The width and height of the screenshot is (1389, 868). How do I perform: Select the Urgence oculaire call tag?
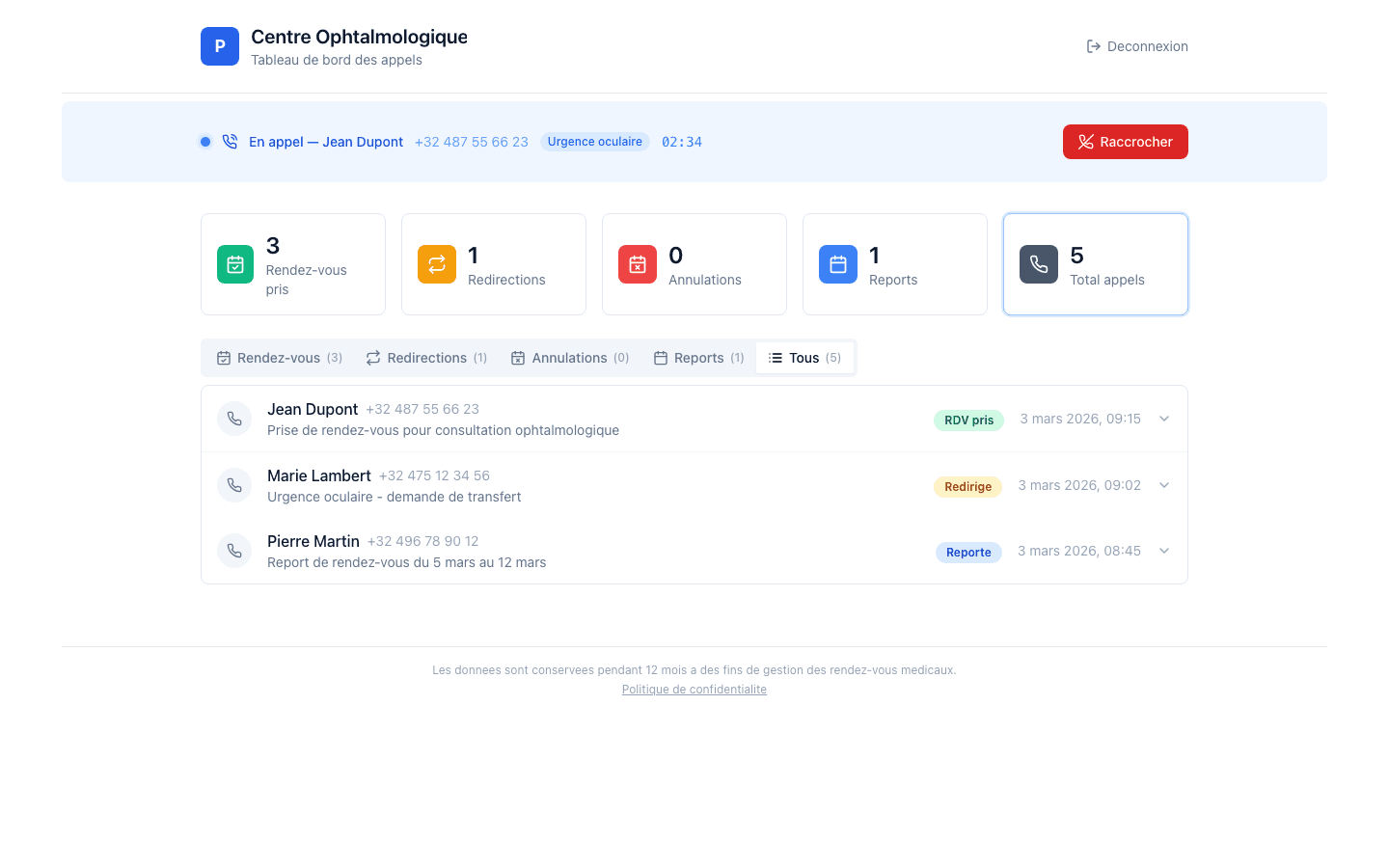pyautogui.click(x=595, y=142)
